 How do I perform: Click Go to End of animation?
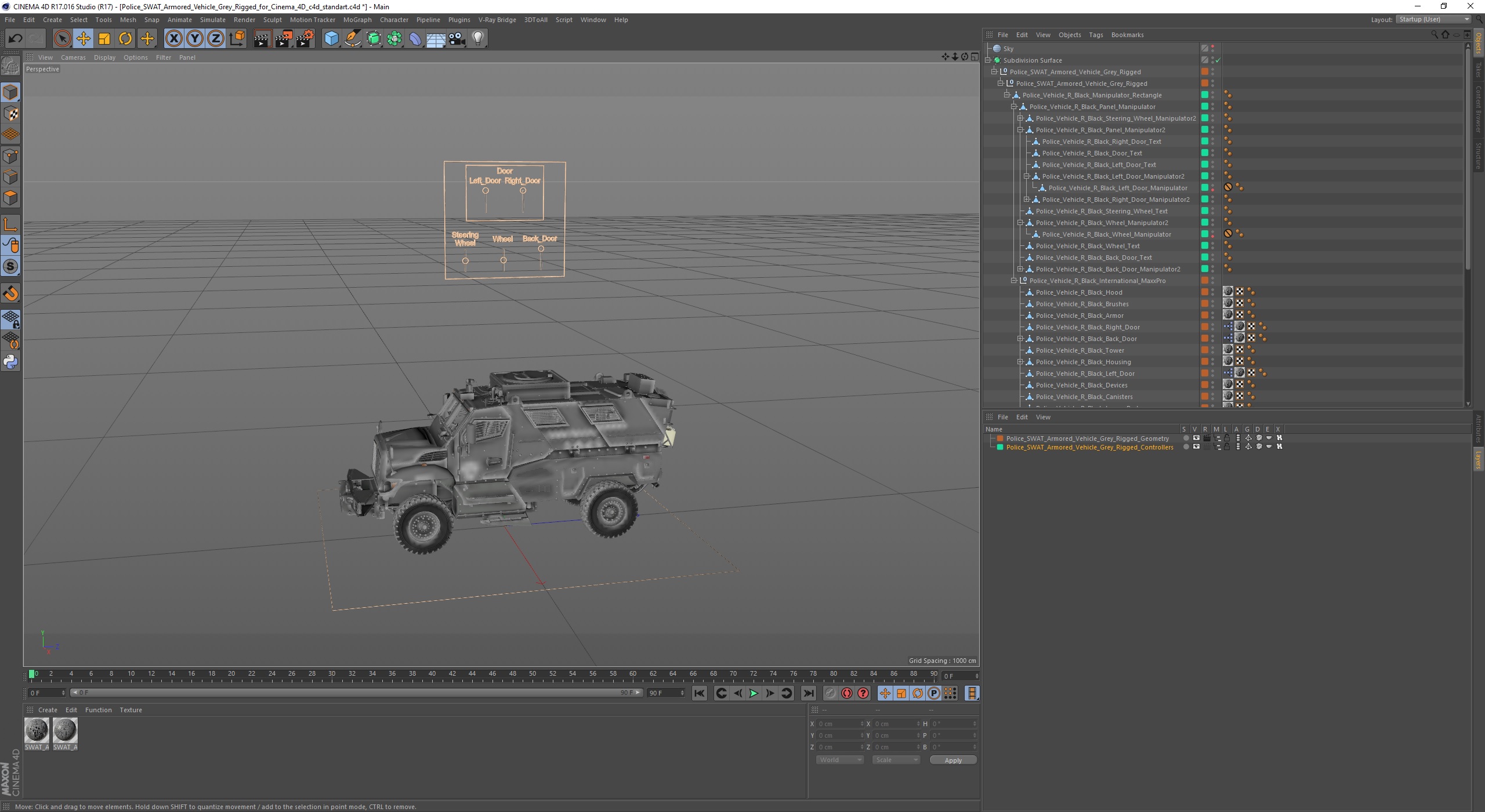[808, 693]
